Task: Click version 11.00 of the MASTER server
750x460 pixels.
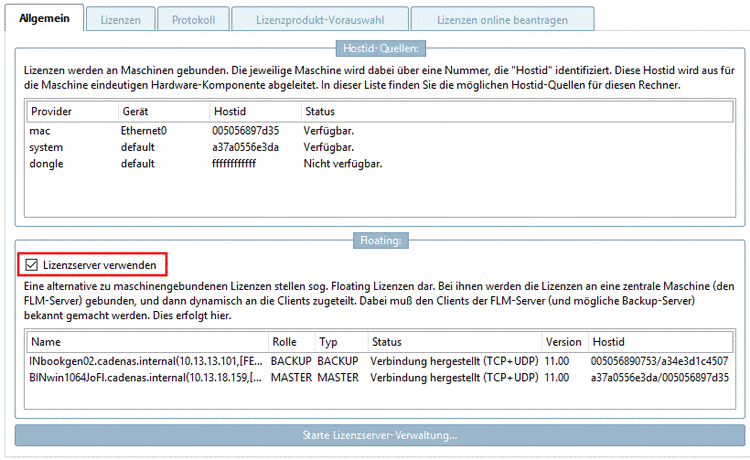Action: pyautogui.click(x=557, y=377)
